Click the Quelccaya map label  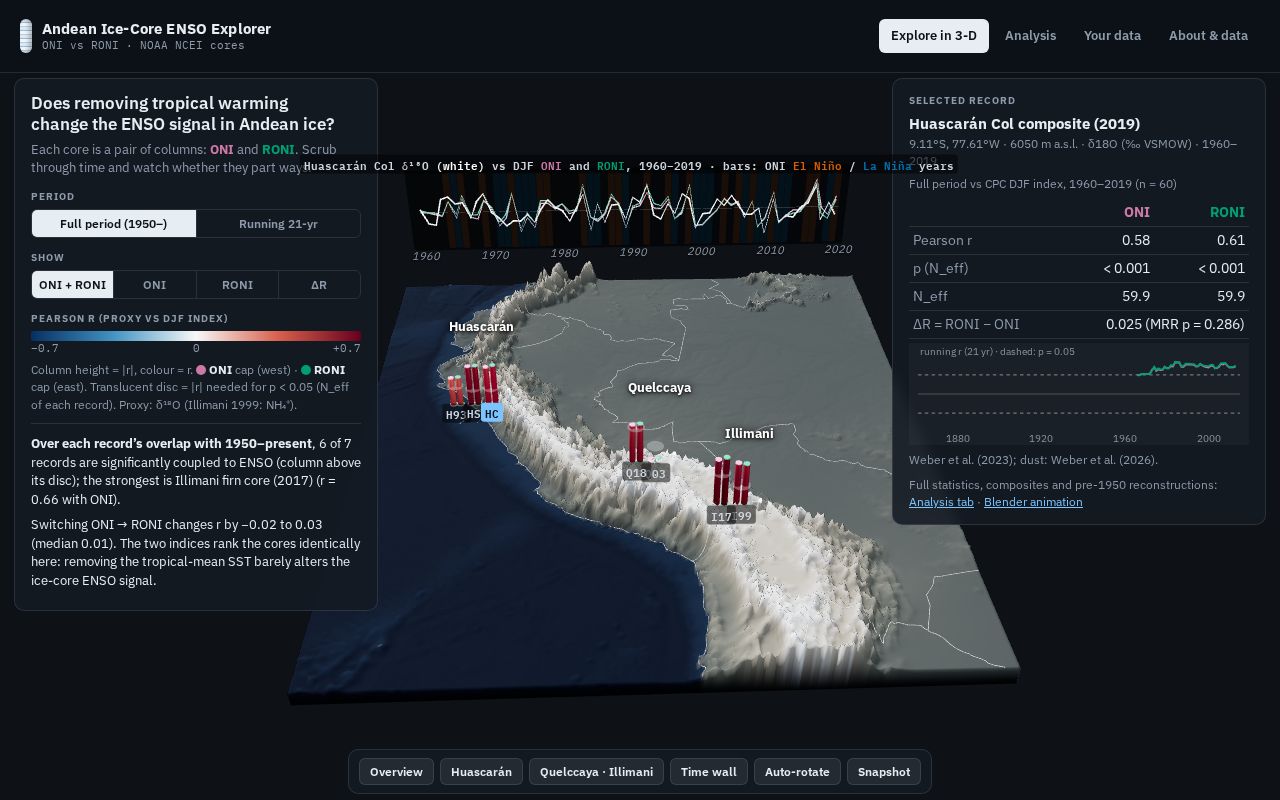[x=659, y=388]
